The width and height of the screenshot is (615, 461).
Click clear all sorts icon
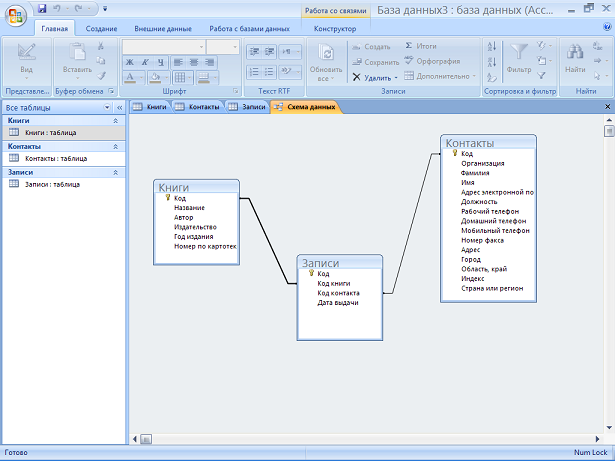492,77
